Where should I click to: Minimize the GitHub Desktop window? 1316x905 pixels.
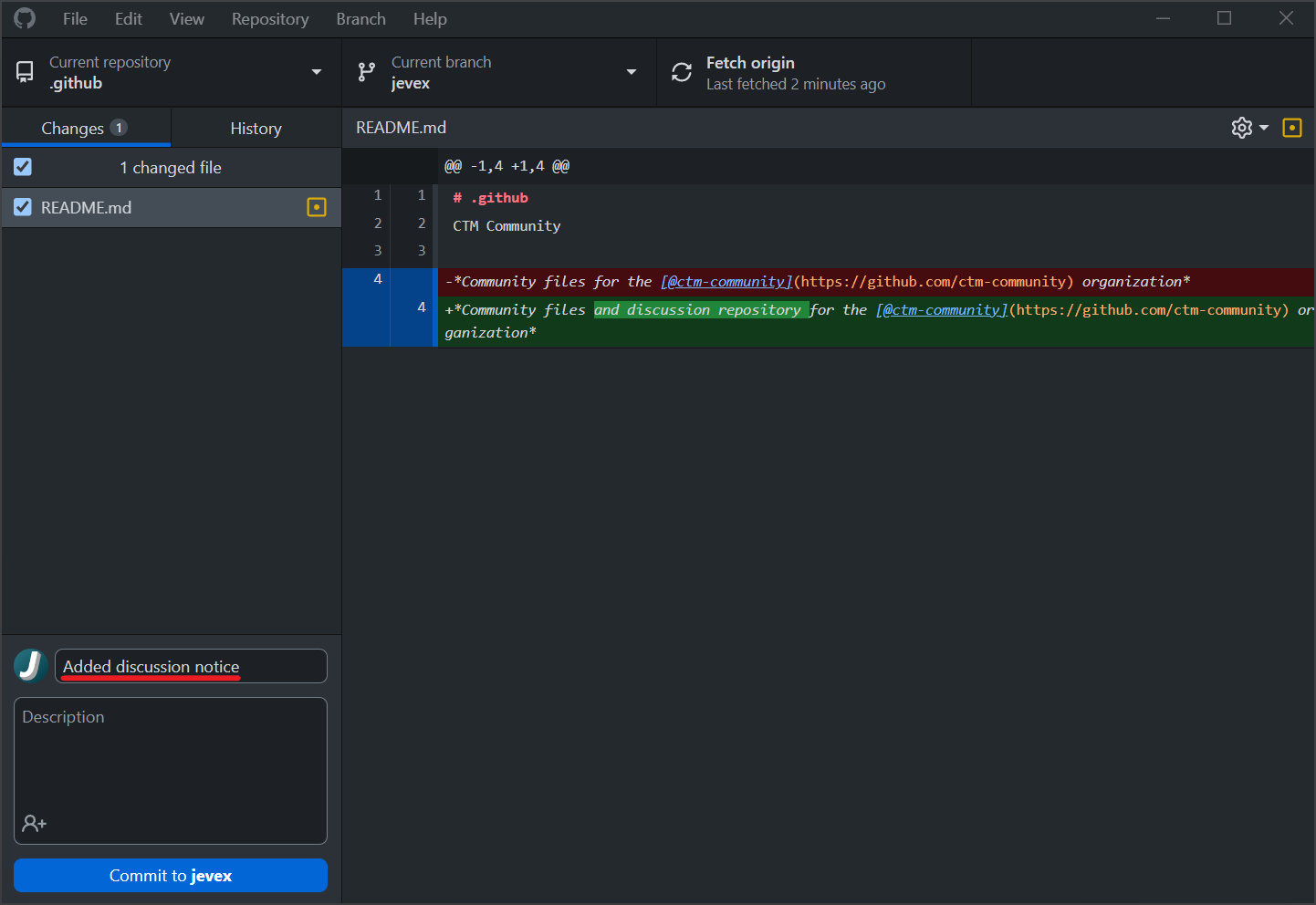point(1163,18)
